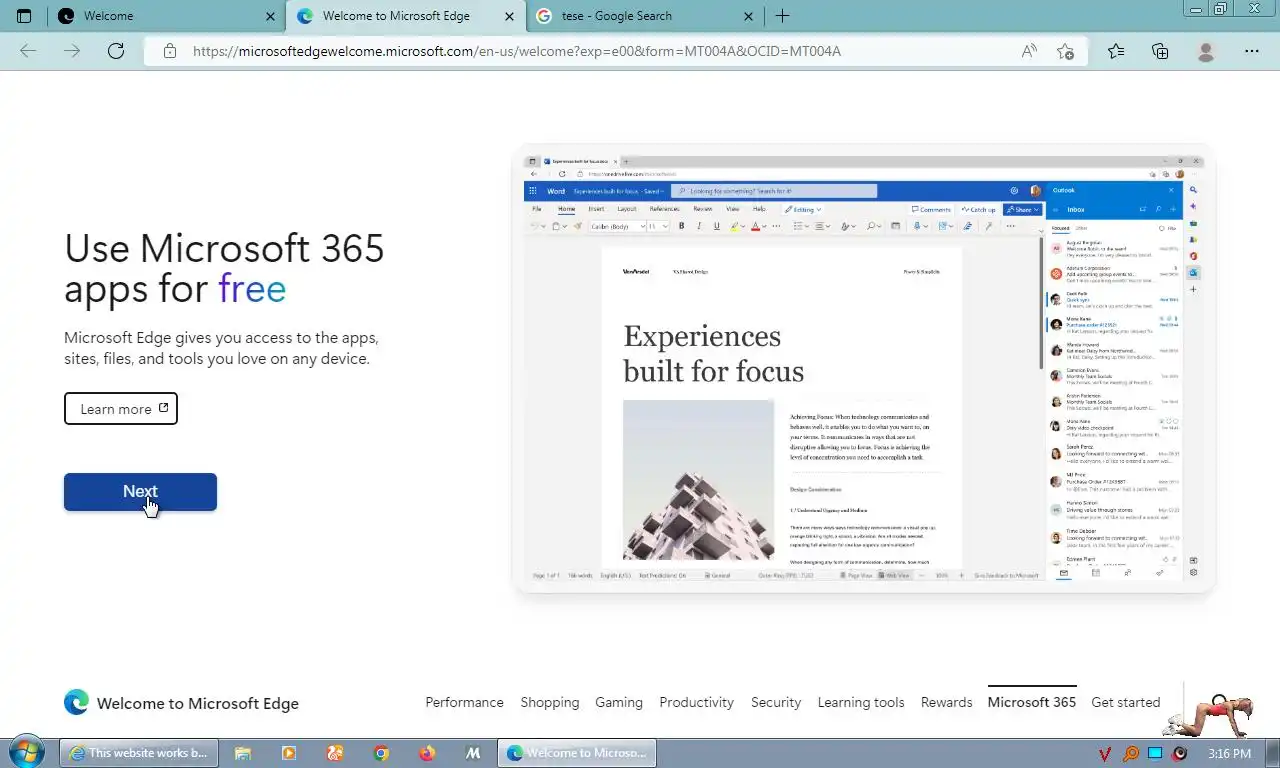
Task: Open the 'Productivity' section
Action: [697, 702]
